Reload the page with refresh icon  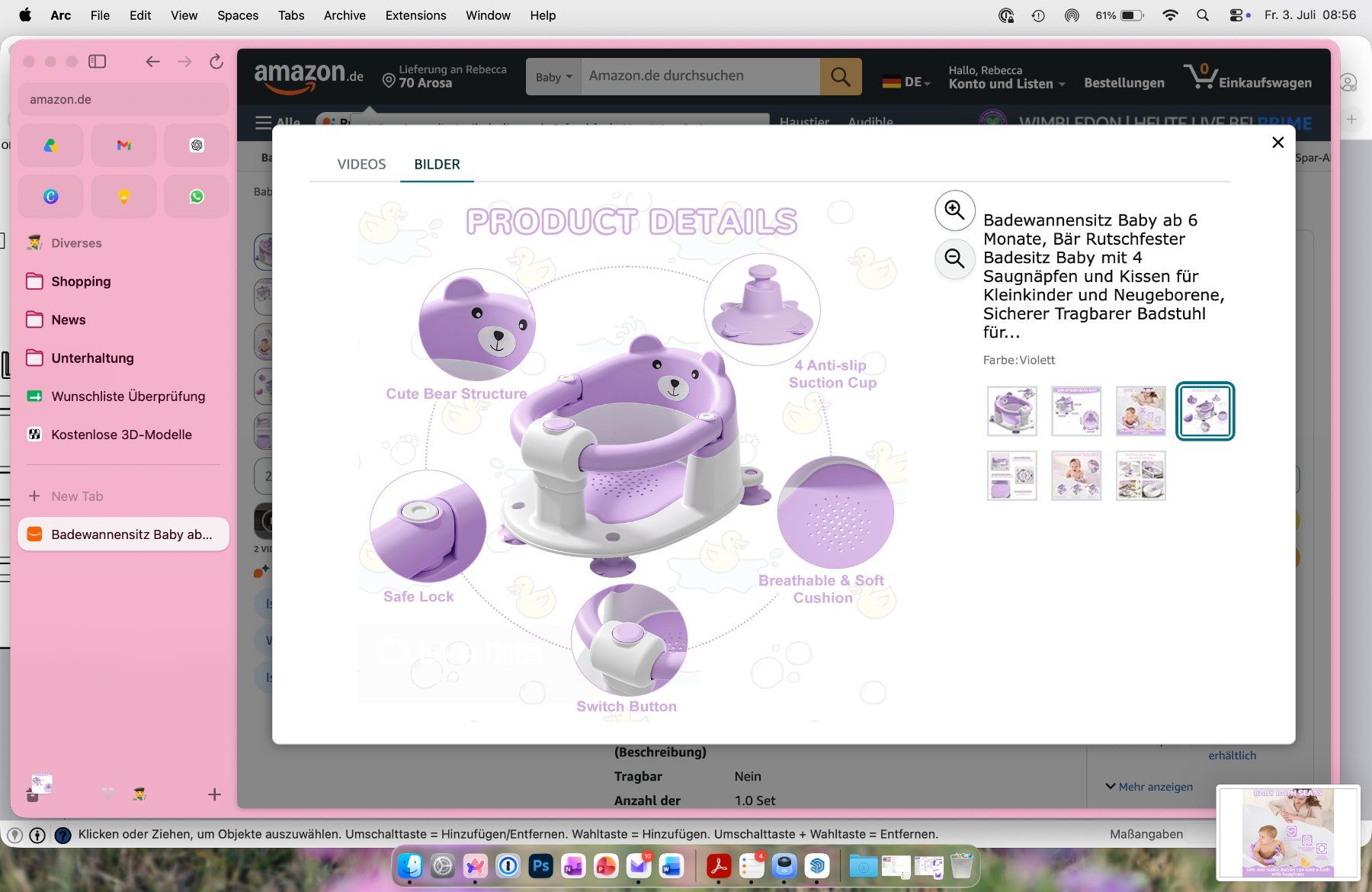216,61
